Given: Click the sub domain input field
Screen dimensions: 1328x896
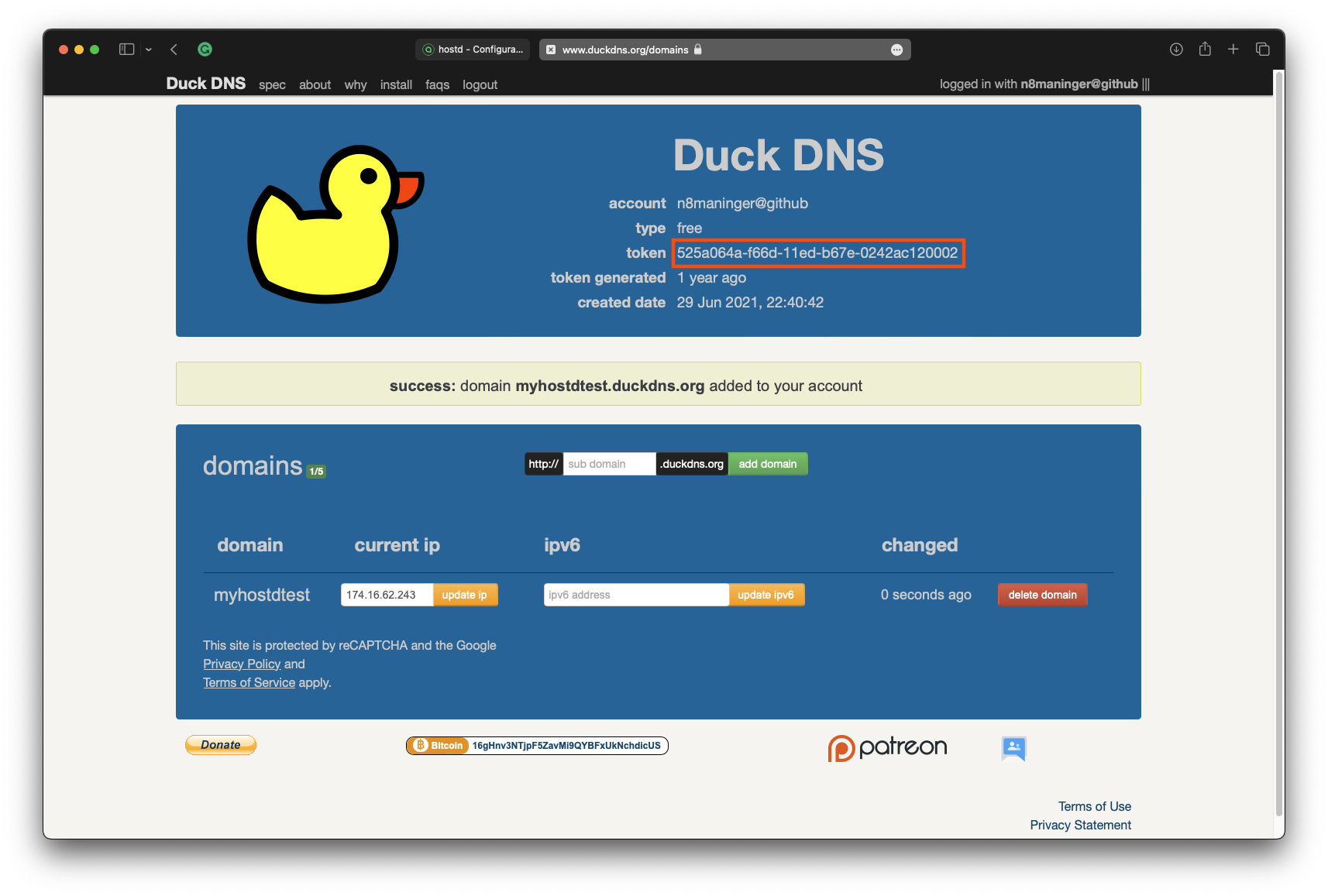Looking at the screenshot, I should (609, 464).
